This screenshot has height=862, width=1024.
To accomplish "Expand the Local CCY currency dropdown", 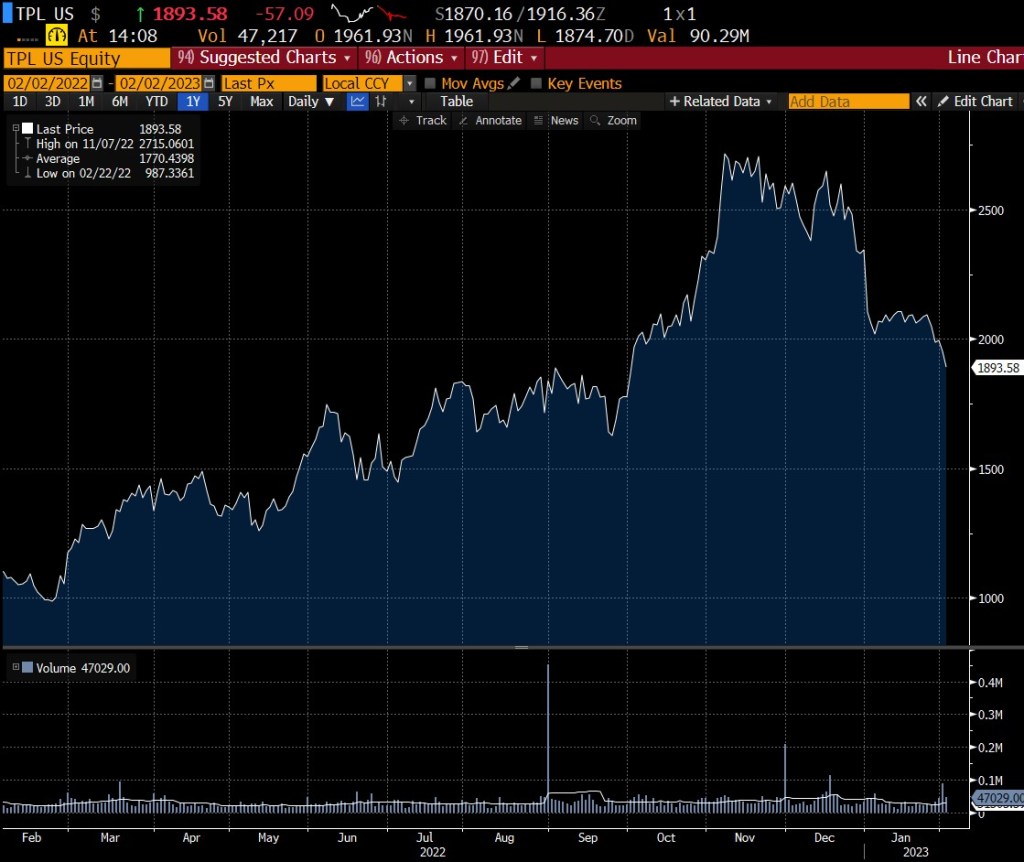I will (409, 84).
